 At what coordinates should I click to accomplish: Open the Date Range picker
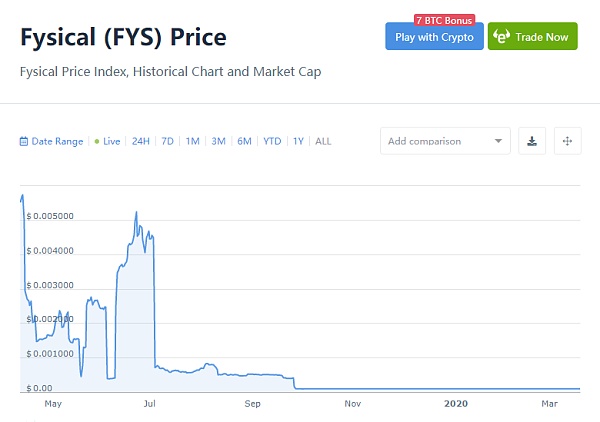[x=57, y=142]
